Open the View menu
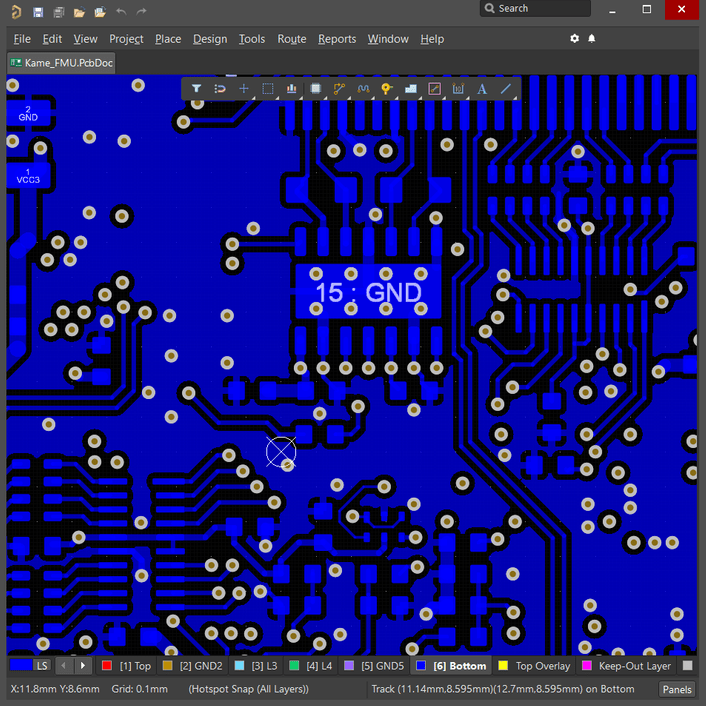This screenshot has width=706, height=706. [86, 39]
